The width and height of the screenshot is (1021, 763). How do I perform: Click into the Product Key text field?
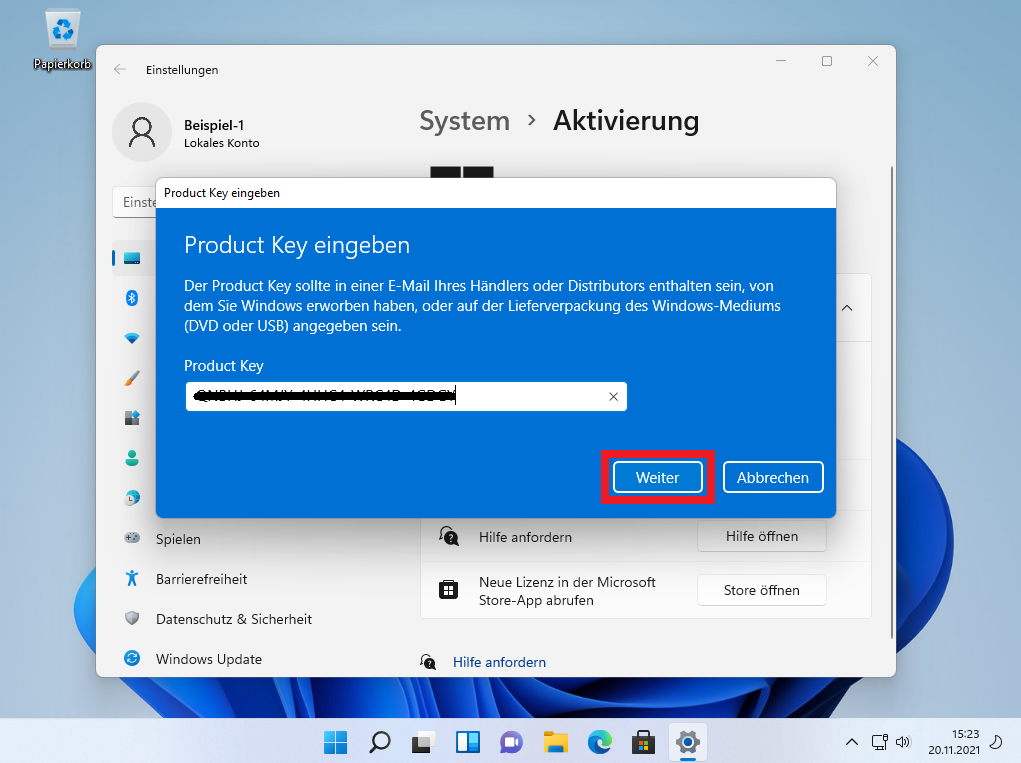(400, 397)
